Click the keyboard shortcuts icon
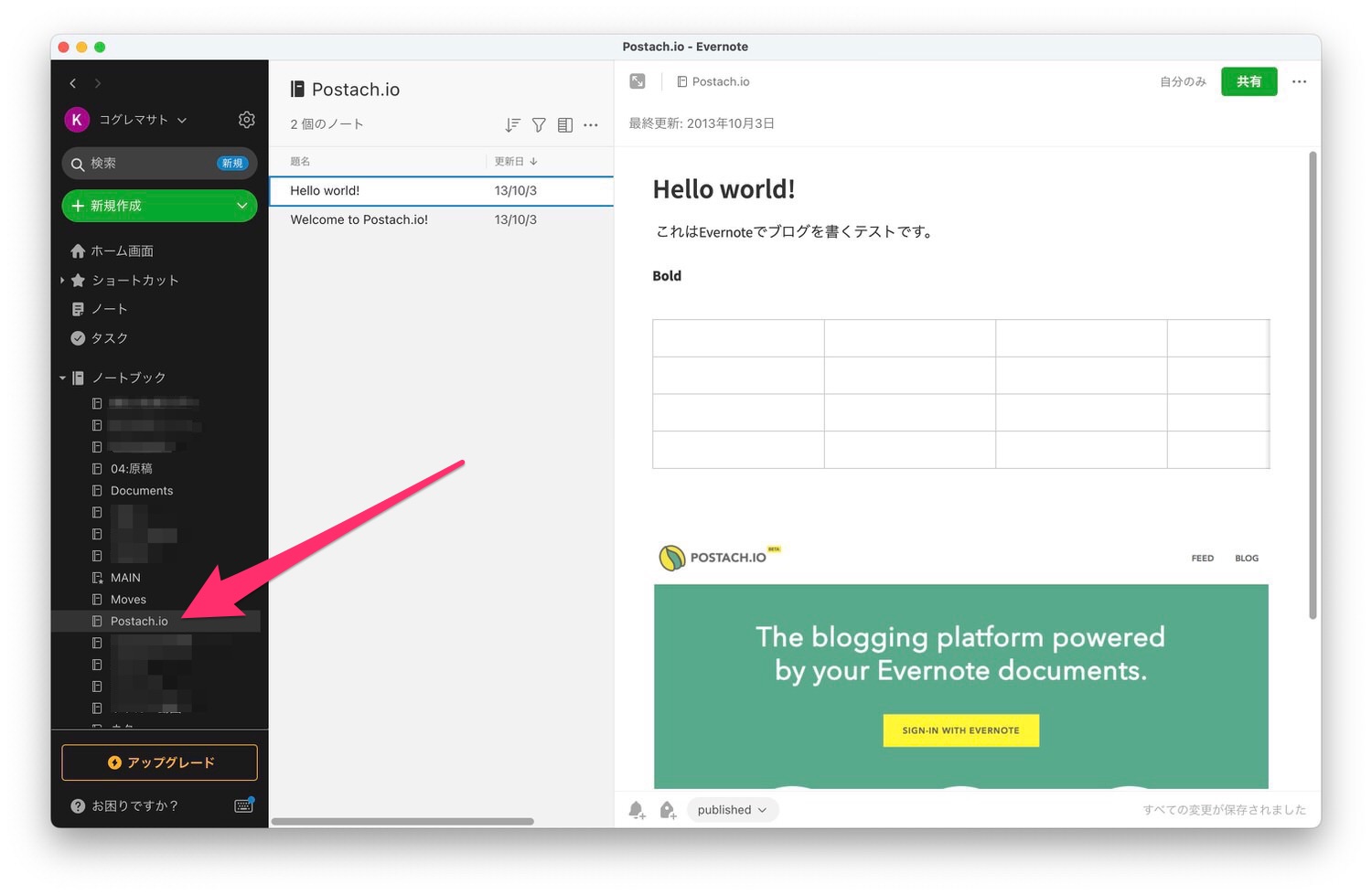The width and height of the screenshot is (1372, 895). [x=244, y=805]
